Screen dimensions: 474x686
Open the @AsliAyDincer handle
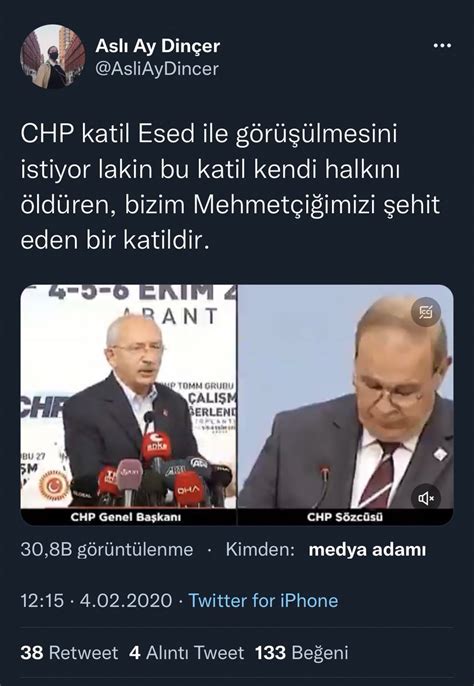tap(157, 69)
